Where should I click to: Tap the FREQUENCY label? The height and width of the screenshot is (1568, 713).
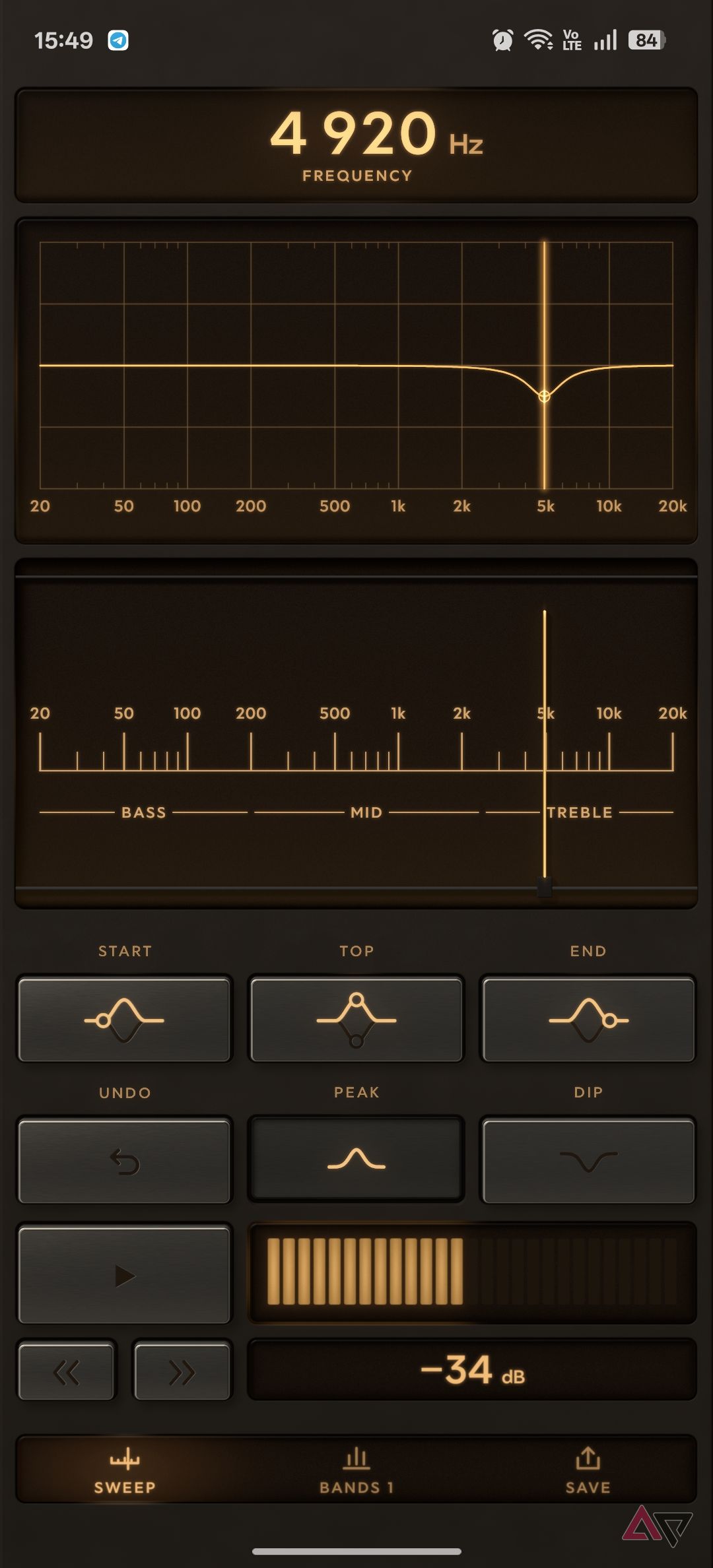(x=357, y=176)
